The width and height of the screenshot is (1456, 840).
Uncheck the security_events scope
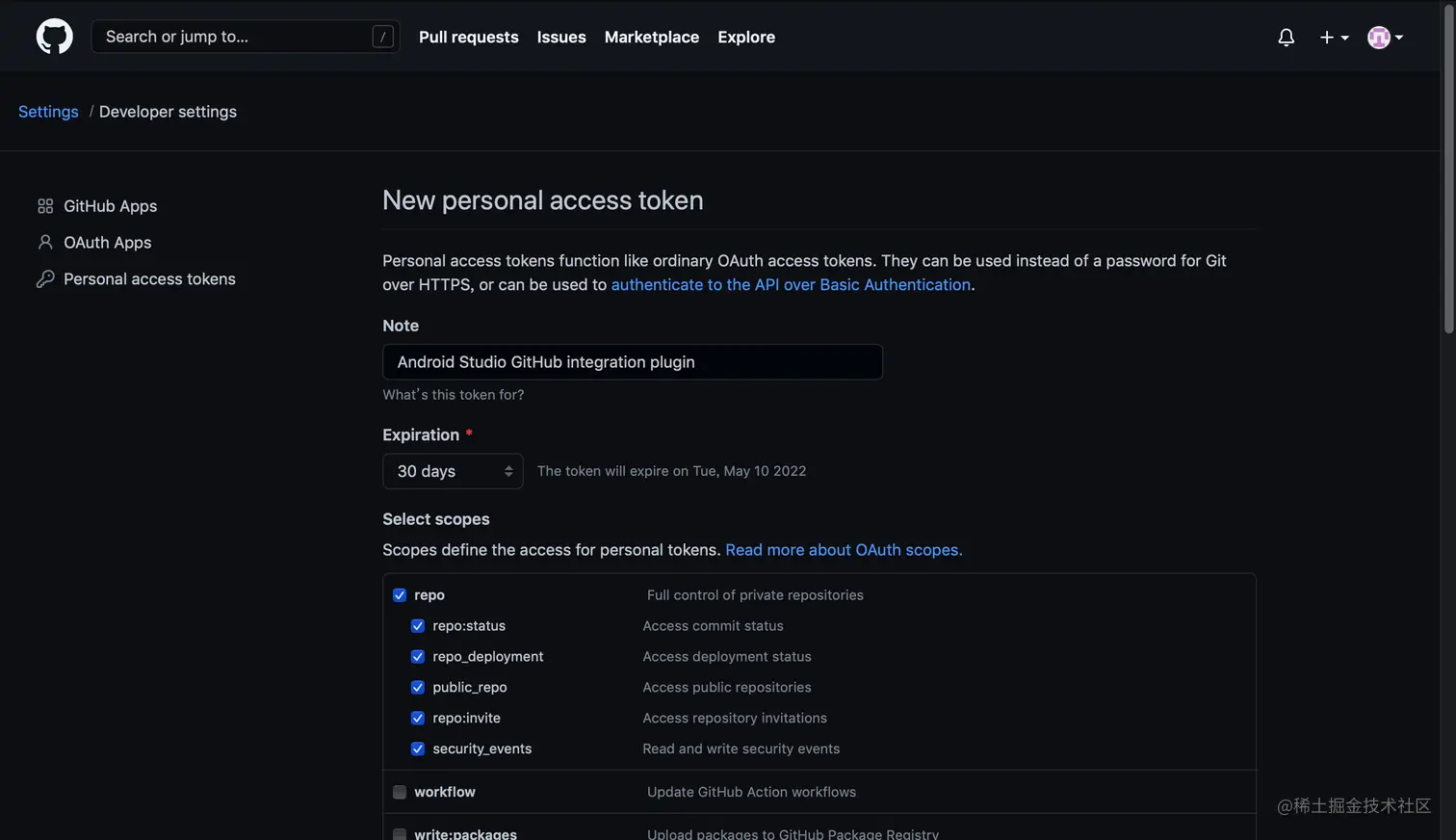418,749
